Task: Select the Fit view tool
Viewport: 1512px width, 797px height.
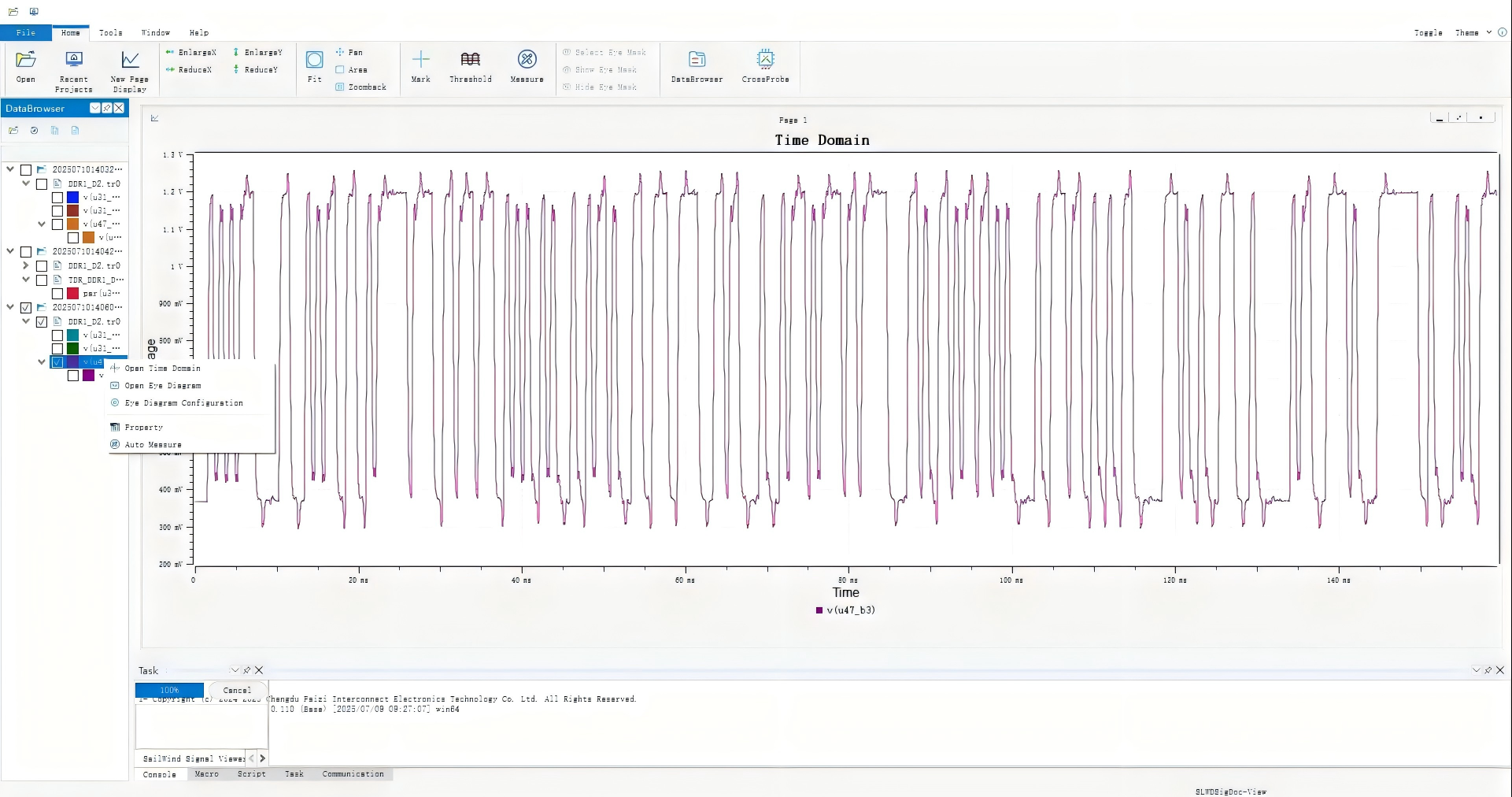Action: coord(314,61)
